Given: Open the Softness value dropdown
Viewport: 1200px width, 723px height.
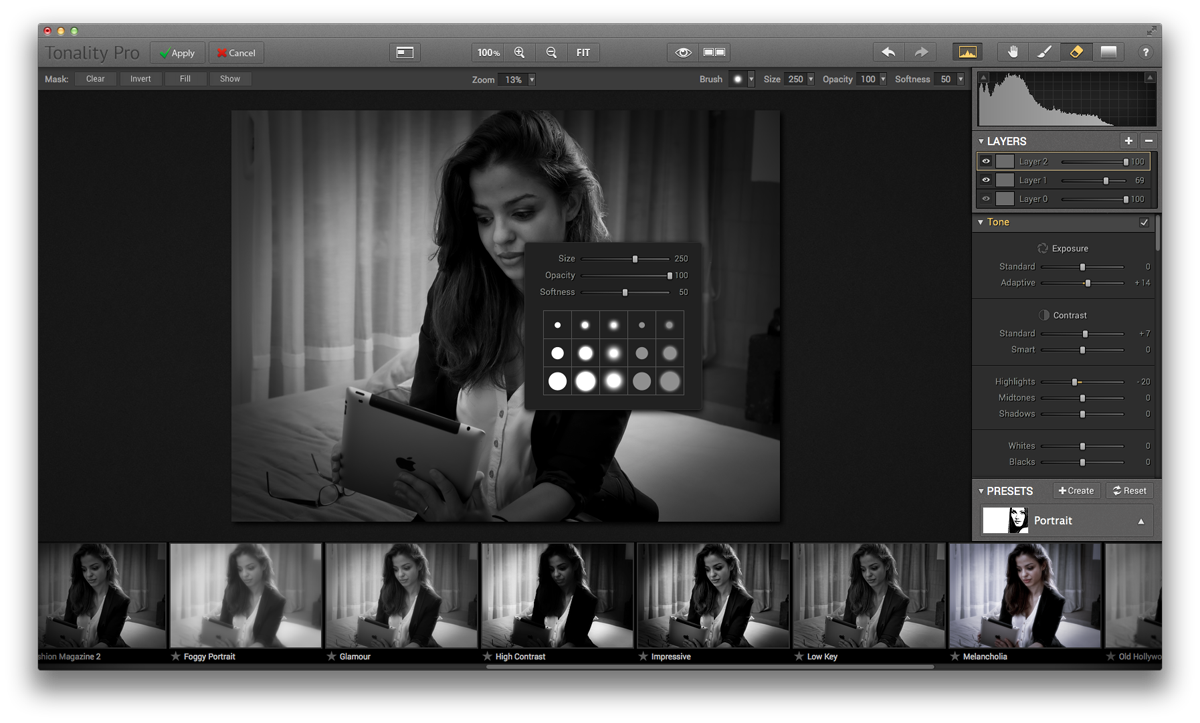Looking at the screenshot, I should pyautogui.click(x=961, y=79).
